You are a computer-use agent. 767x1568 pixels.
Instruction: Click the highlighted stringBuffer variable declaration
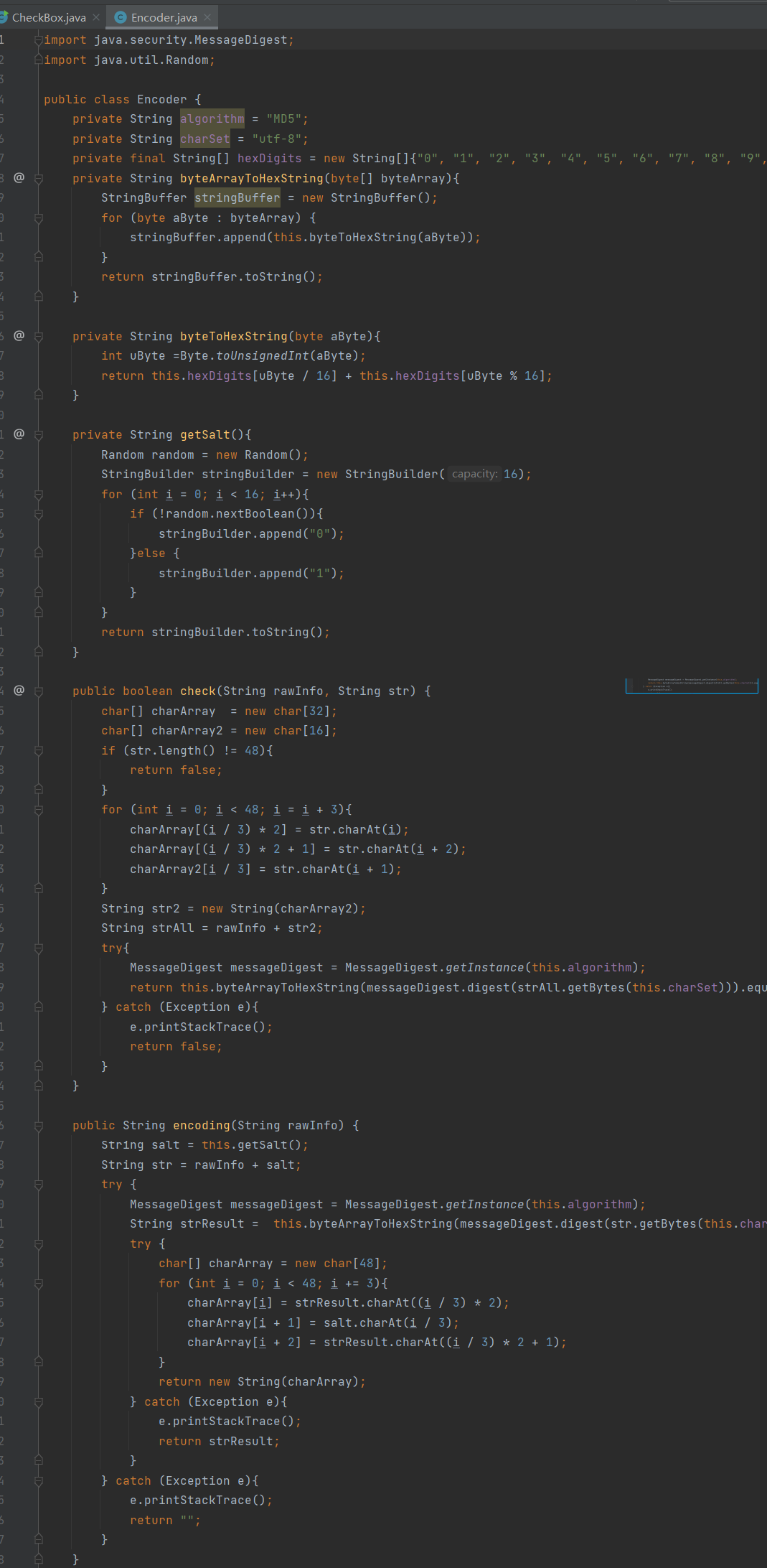pos(237,197)
